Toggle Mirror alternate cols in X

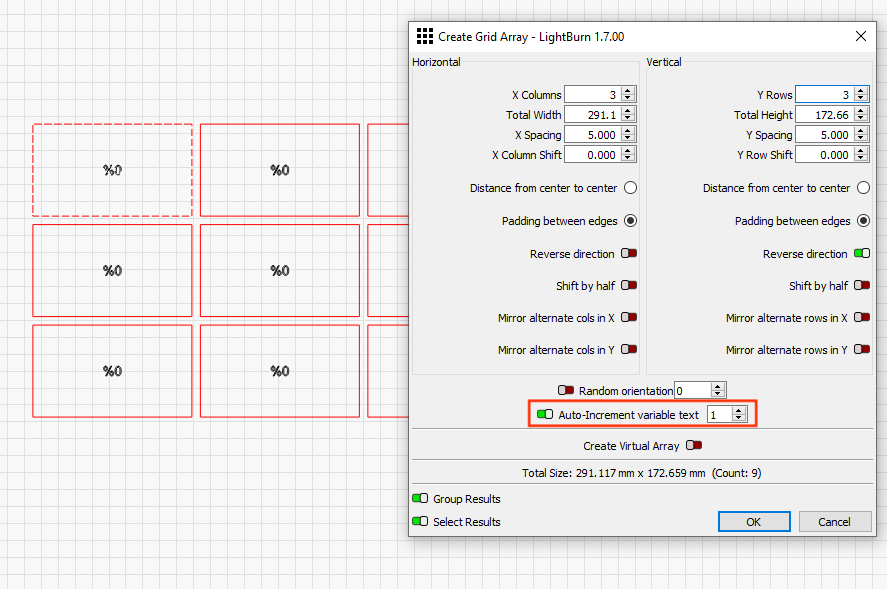(x=628, y=317)
